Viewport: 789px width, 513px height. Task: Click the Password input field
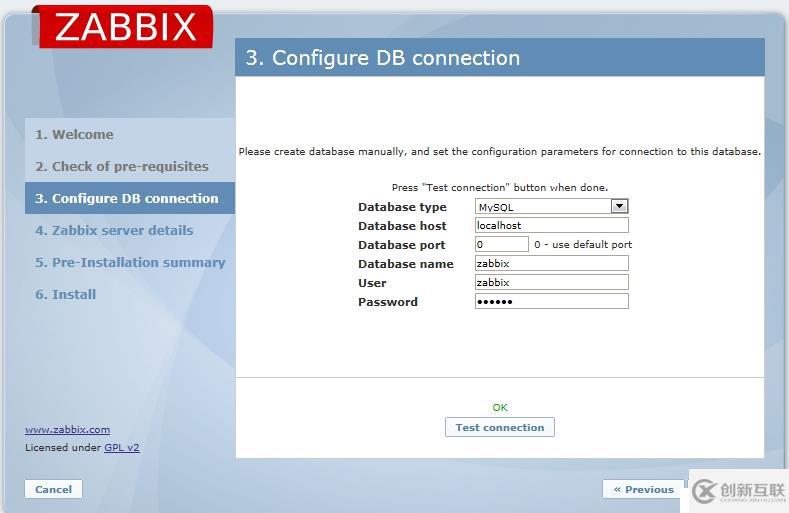coord(551,301)
